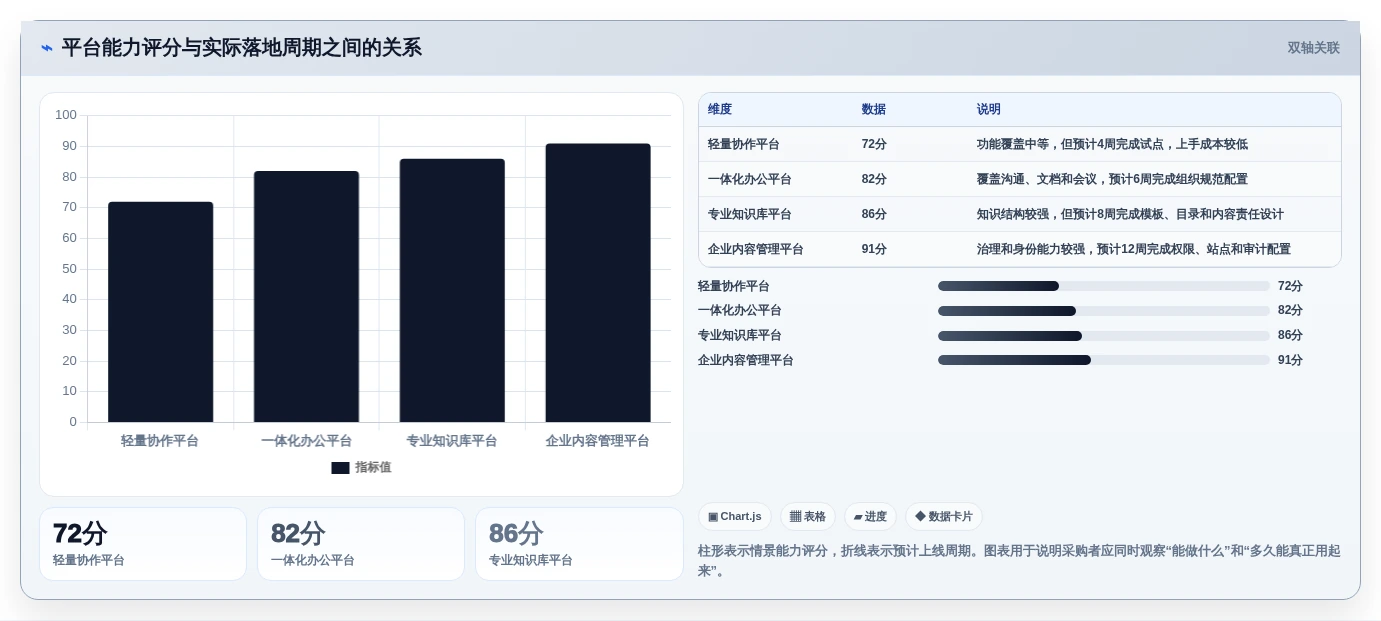This screenshot has width=1381, height=621.
Task: Click the blue lightning icon beside title
Action: pos(47,48)
